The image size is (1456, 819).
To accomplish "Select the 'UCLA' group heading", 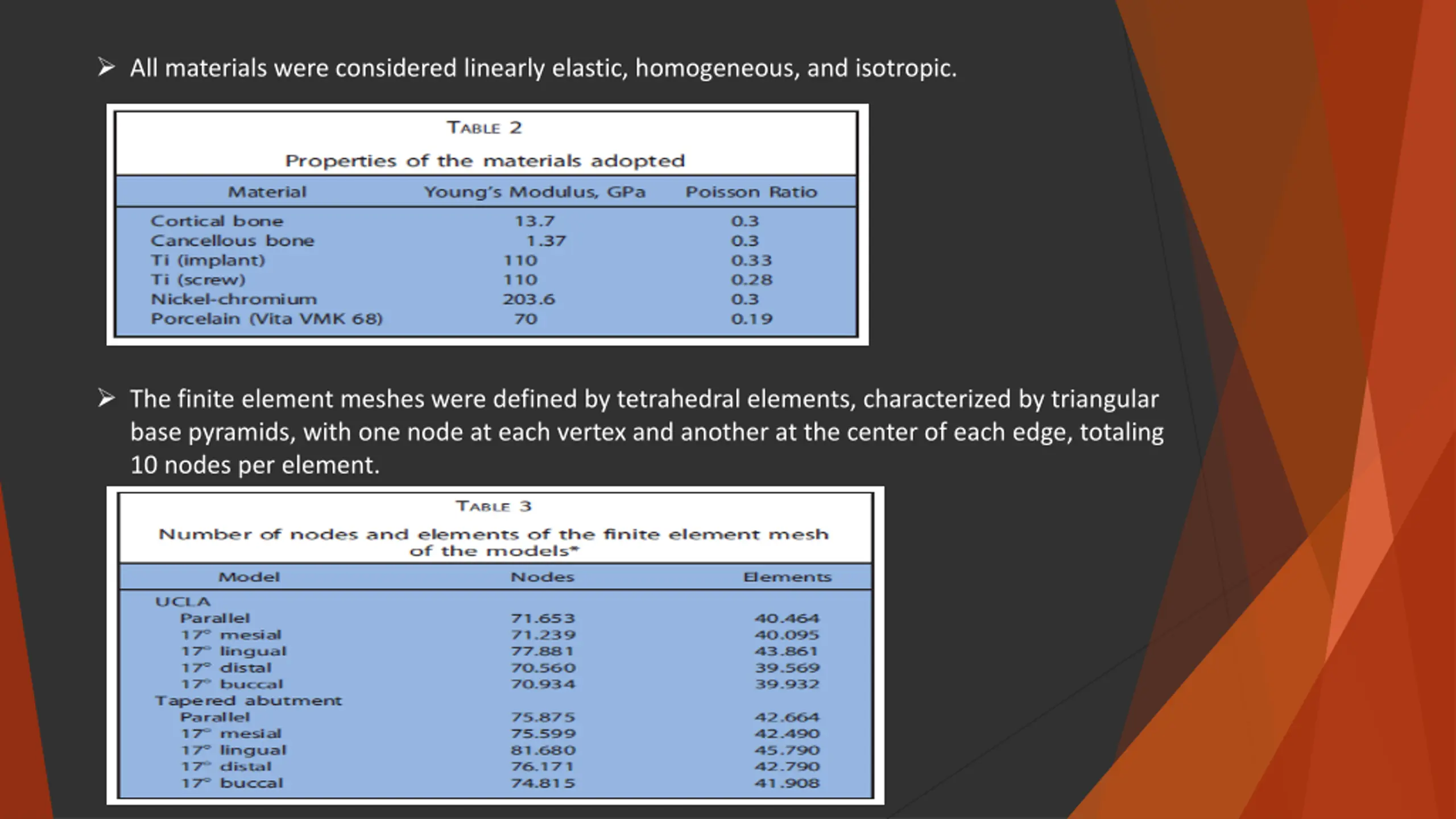I will 183,602.
